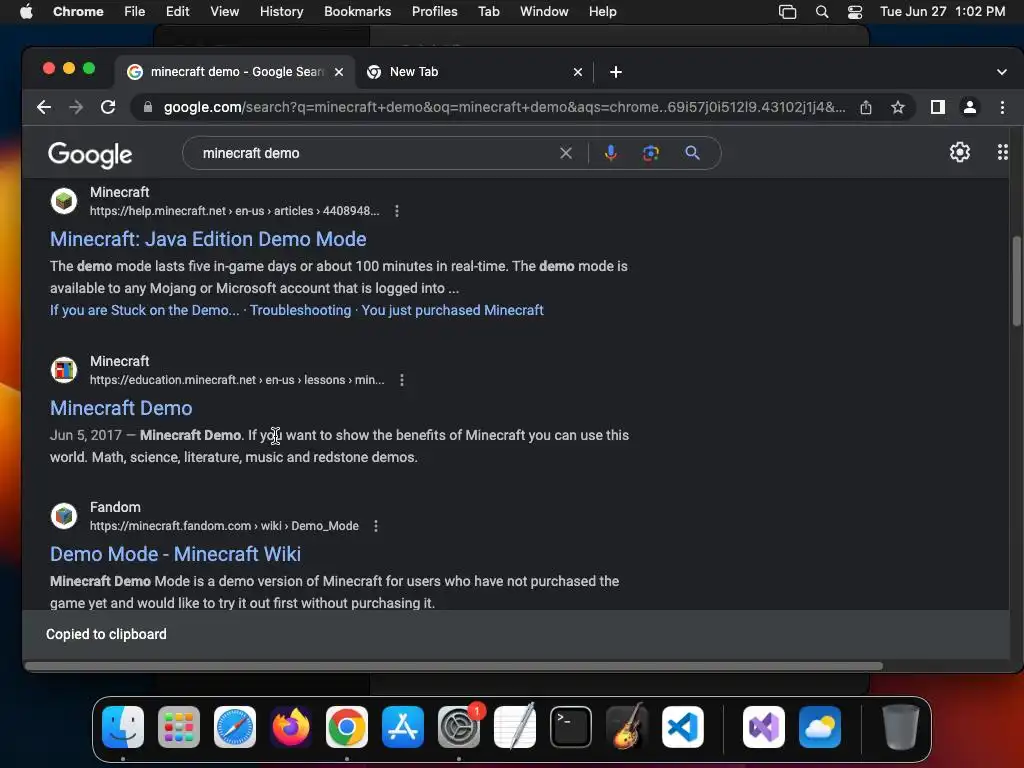Open Minecraft: Java Edition Demo Mode result
The height and width of the screenshot is (768, 1024).
pos(208,239)
